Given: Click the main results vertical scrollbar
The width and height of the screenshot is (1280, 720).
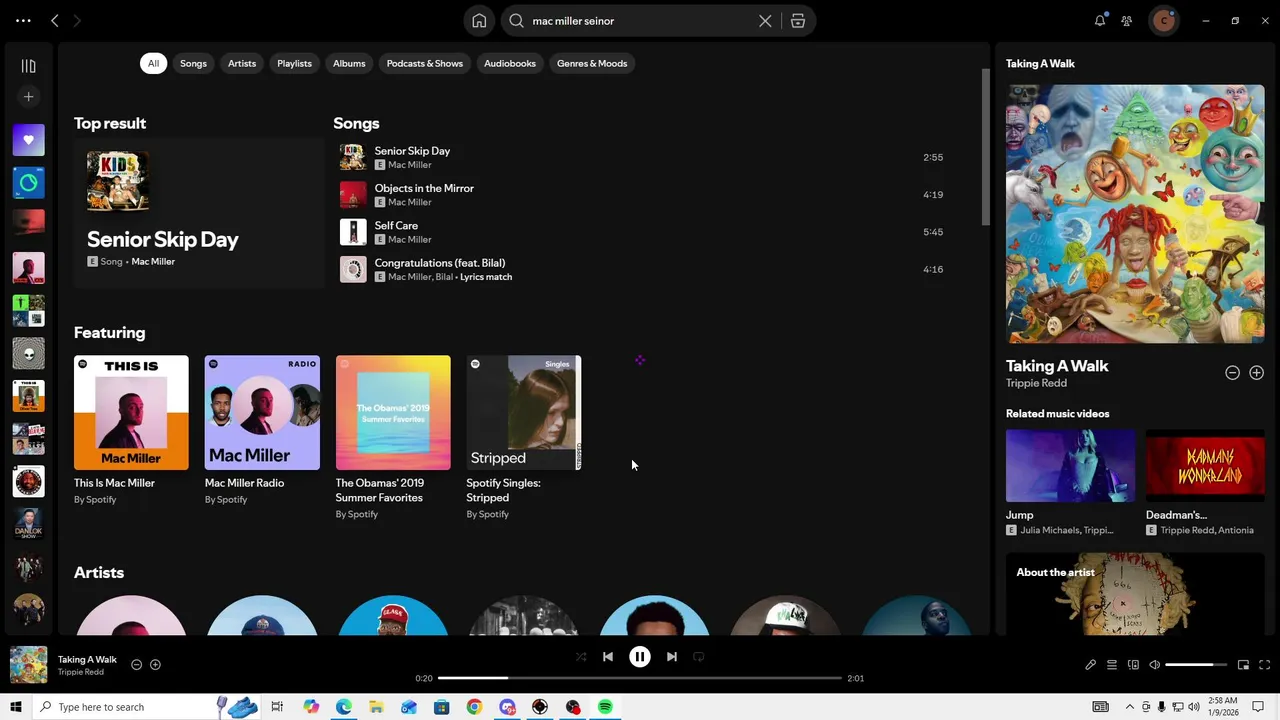Looking at the screenshot, I should coord(985,147).
